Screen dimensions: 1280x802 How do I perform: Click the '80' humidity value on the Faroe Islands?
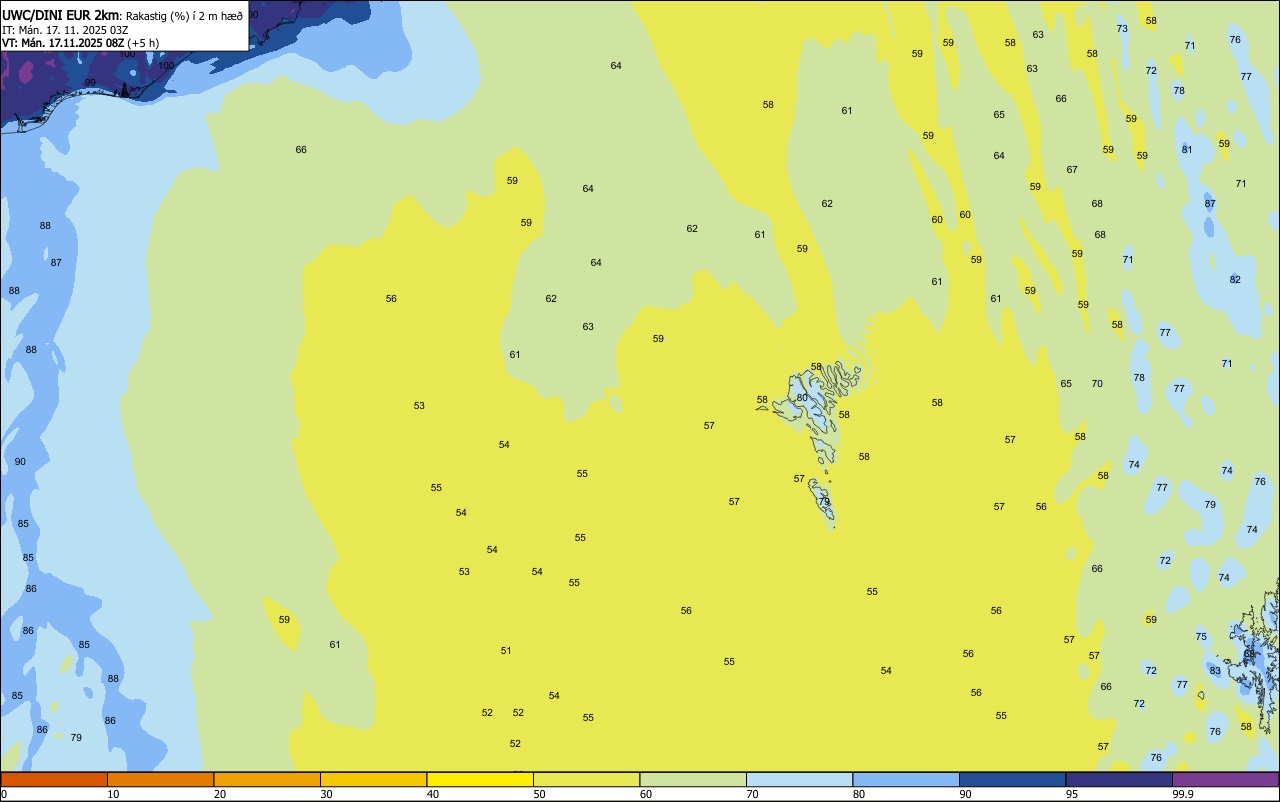(x=802, y=398)
